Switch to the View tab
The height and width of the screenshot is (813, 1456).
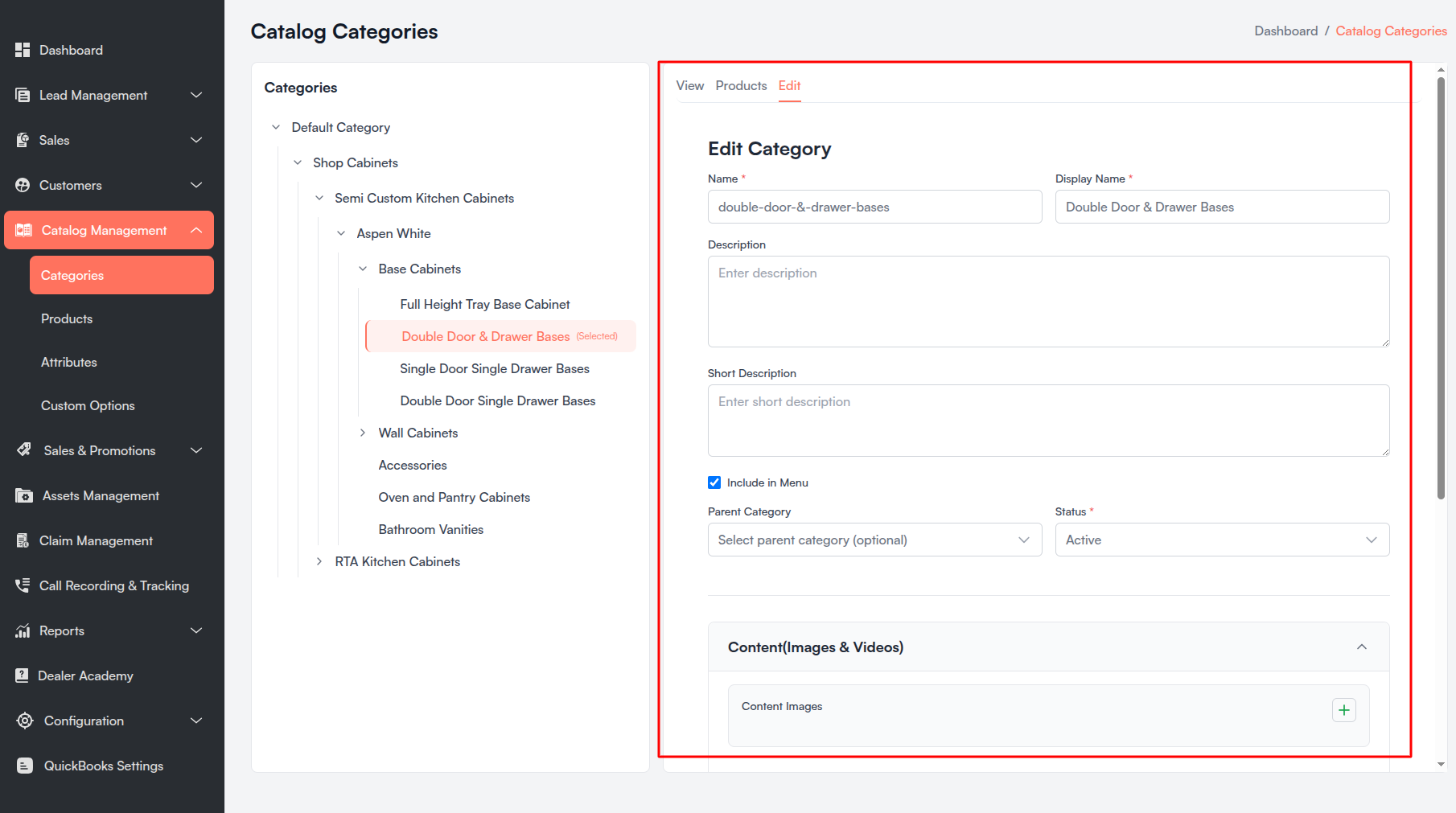pyautogui.click(x=689, y=85)
